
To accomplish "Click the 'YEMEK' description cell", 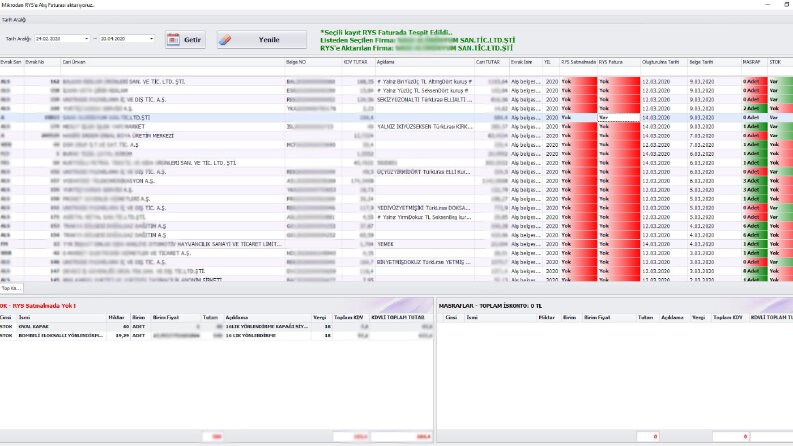I will coord(424,244).
